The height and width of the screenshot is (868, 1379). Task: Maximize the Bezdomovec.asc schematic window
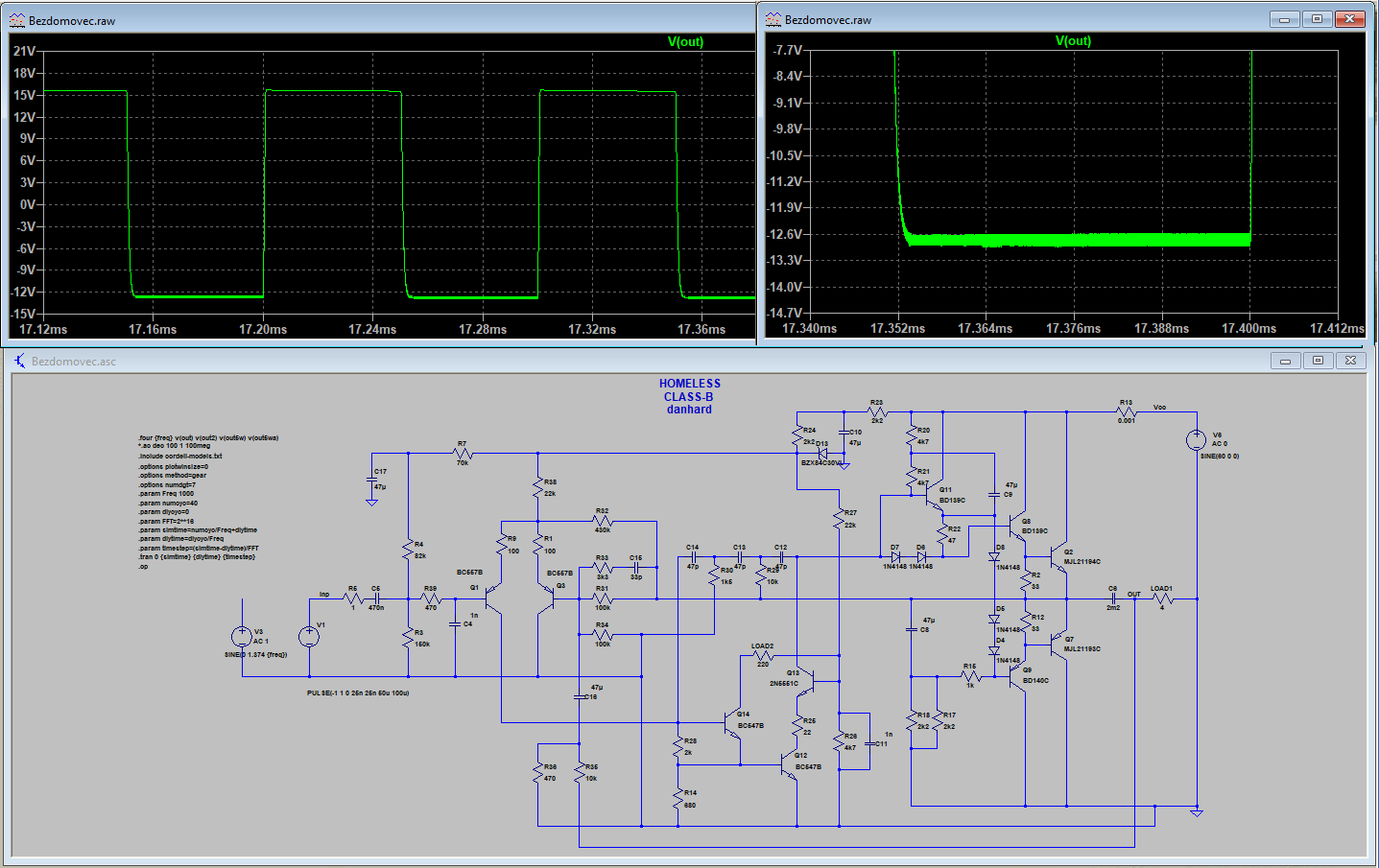click(x=1318, y=361)
